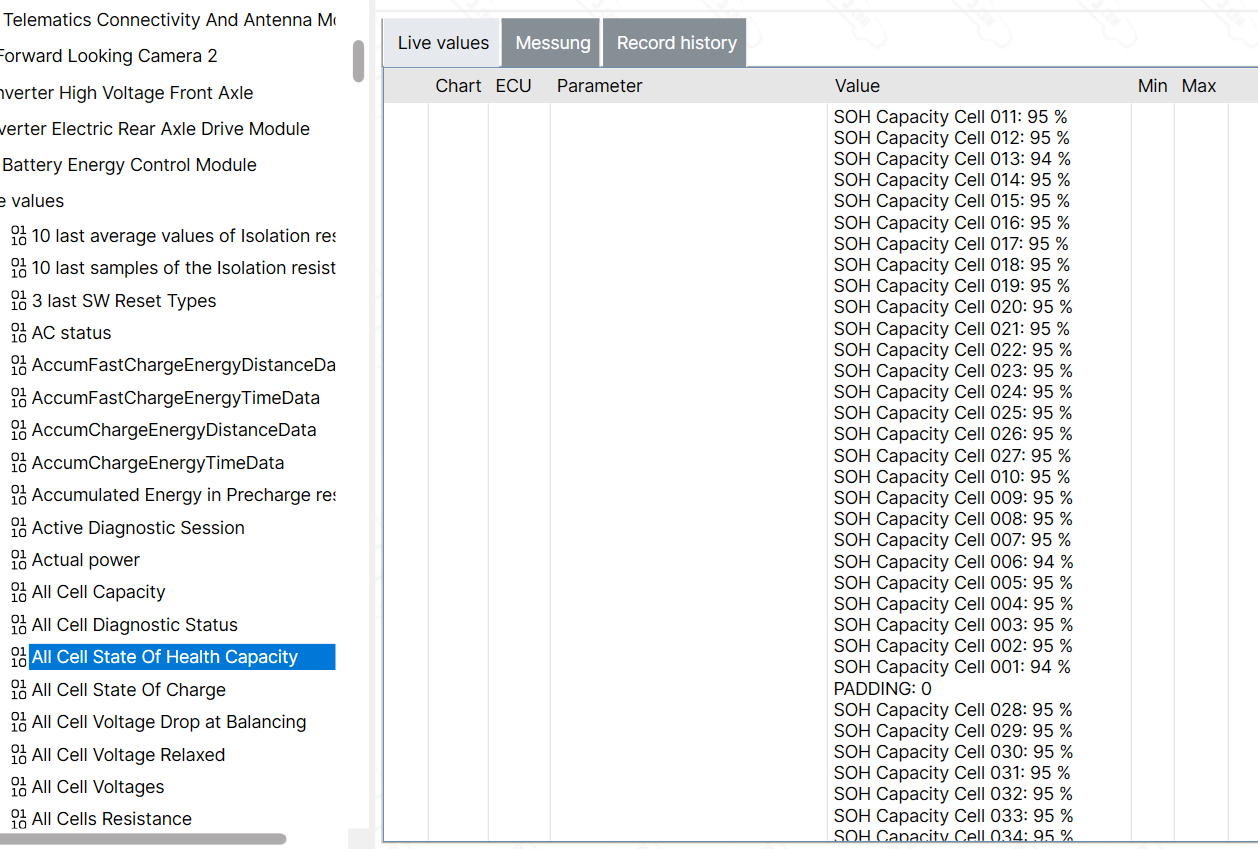
Task: Open the Record history tab
Action: (676, 43)
